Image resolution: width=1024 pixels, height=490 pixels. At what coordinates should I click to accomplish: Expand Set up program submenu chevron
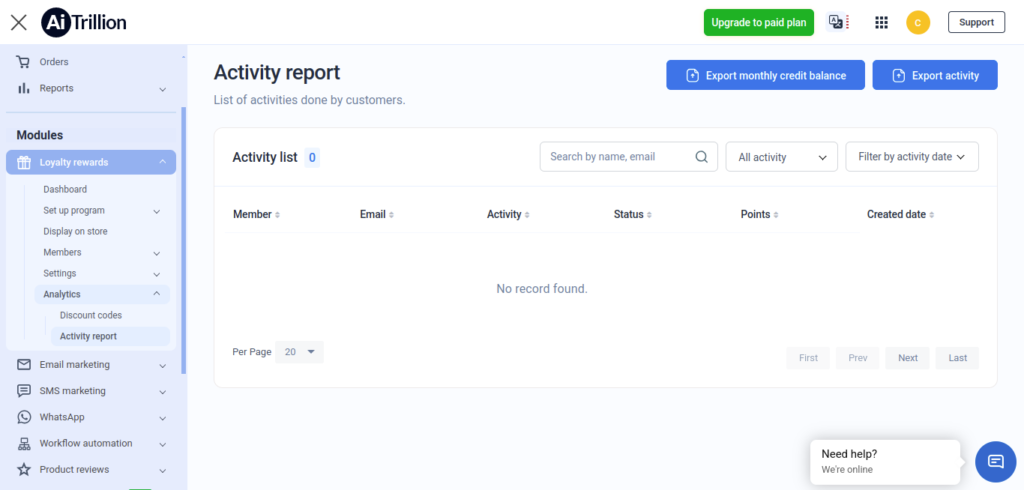pyautogui.click(x=157, y=211)
